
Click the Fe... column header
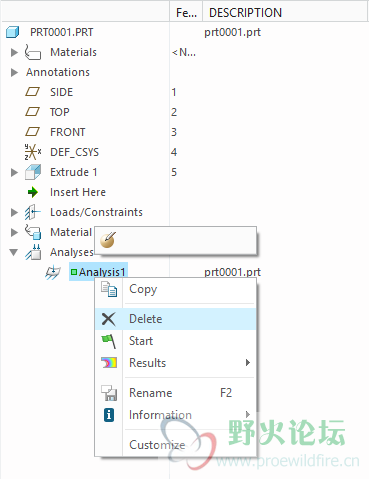[186, 13]
